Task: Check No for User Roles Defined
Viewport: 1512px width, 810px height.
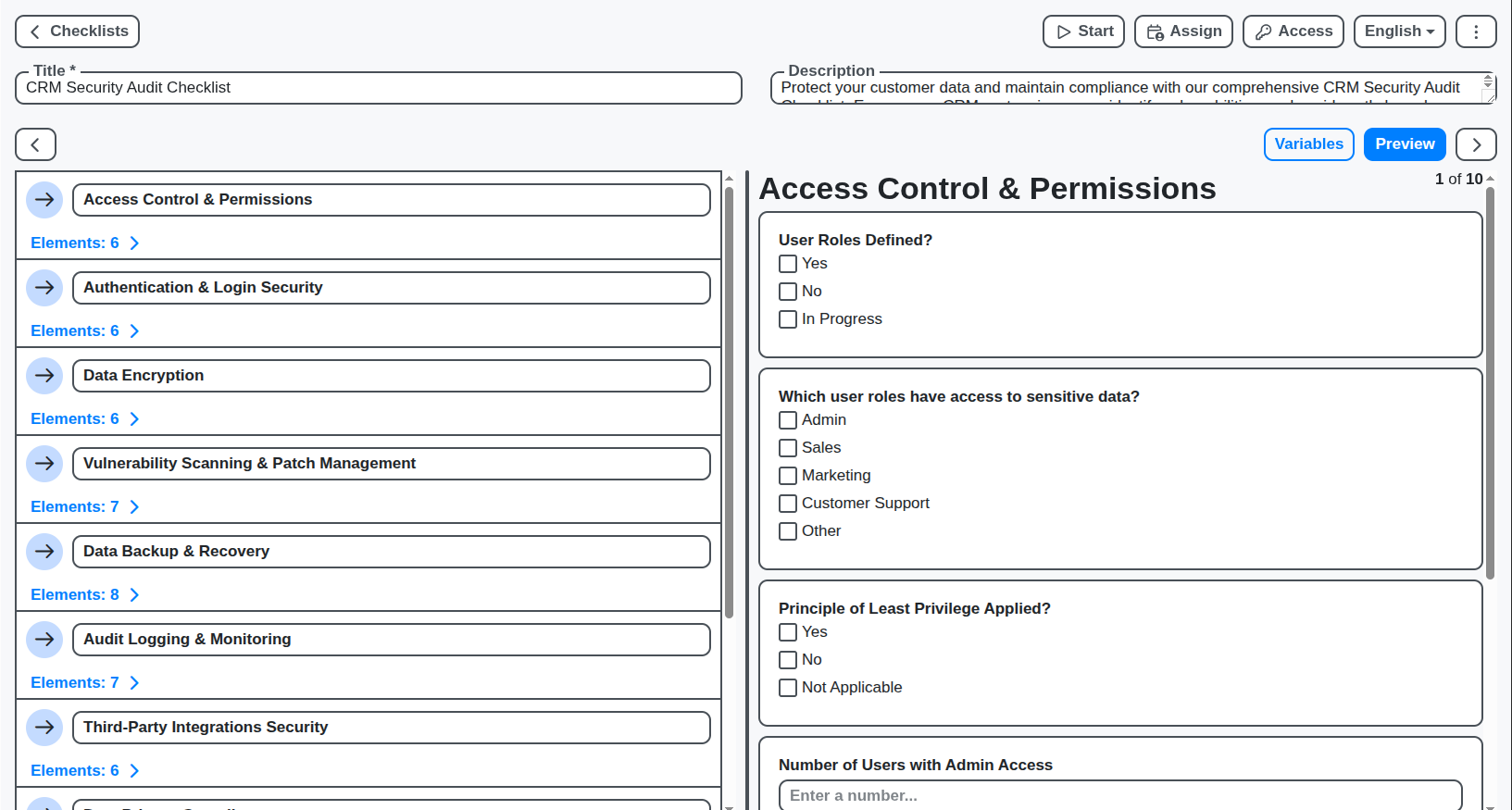Action: tap(788, 292)
